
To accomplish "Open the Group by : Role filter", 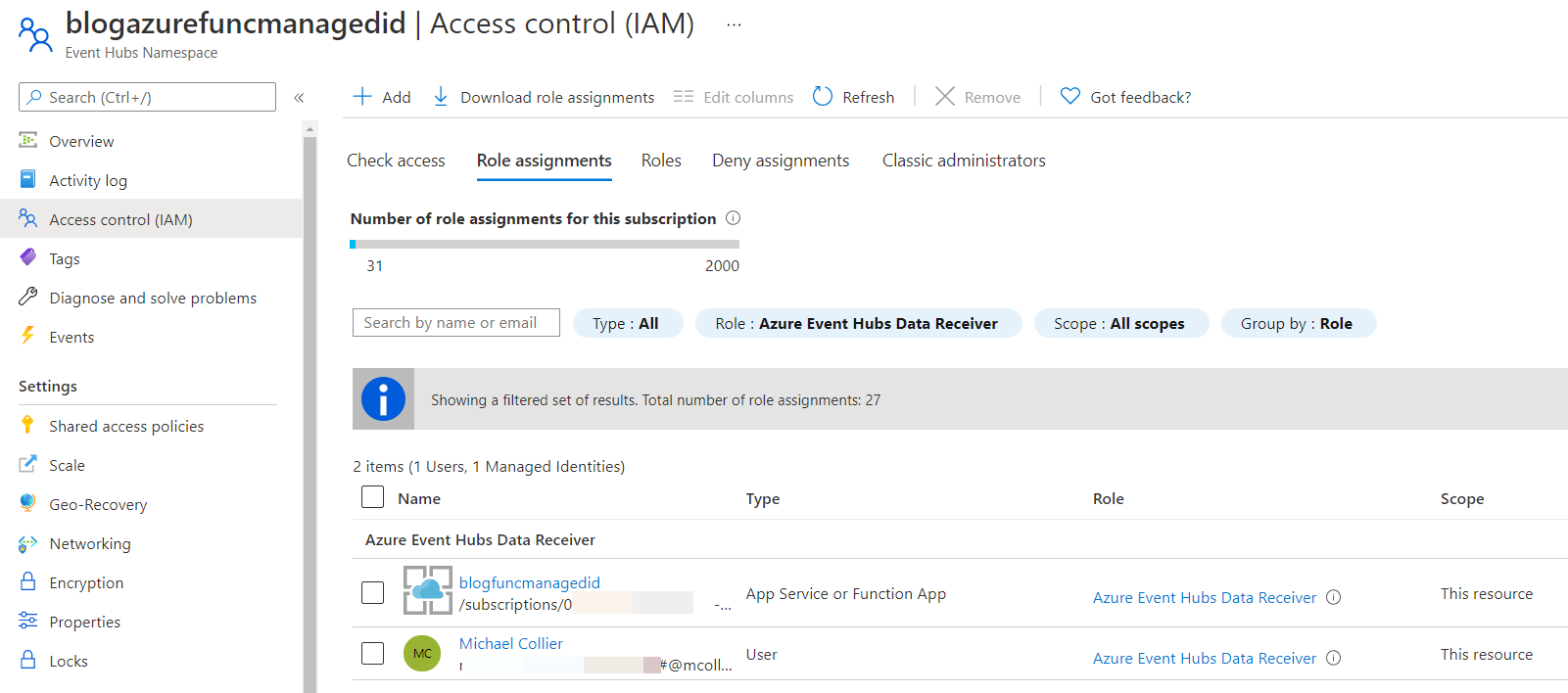I will pos(1298,323).
